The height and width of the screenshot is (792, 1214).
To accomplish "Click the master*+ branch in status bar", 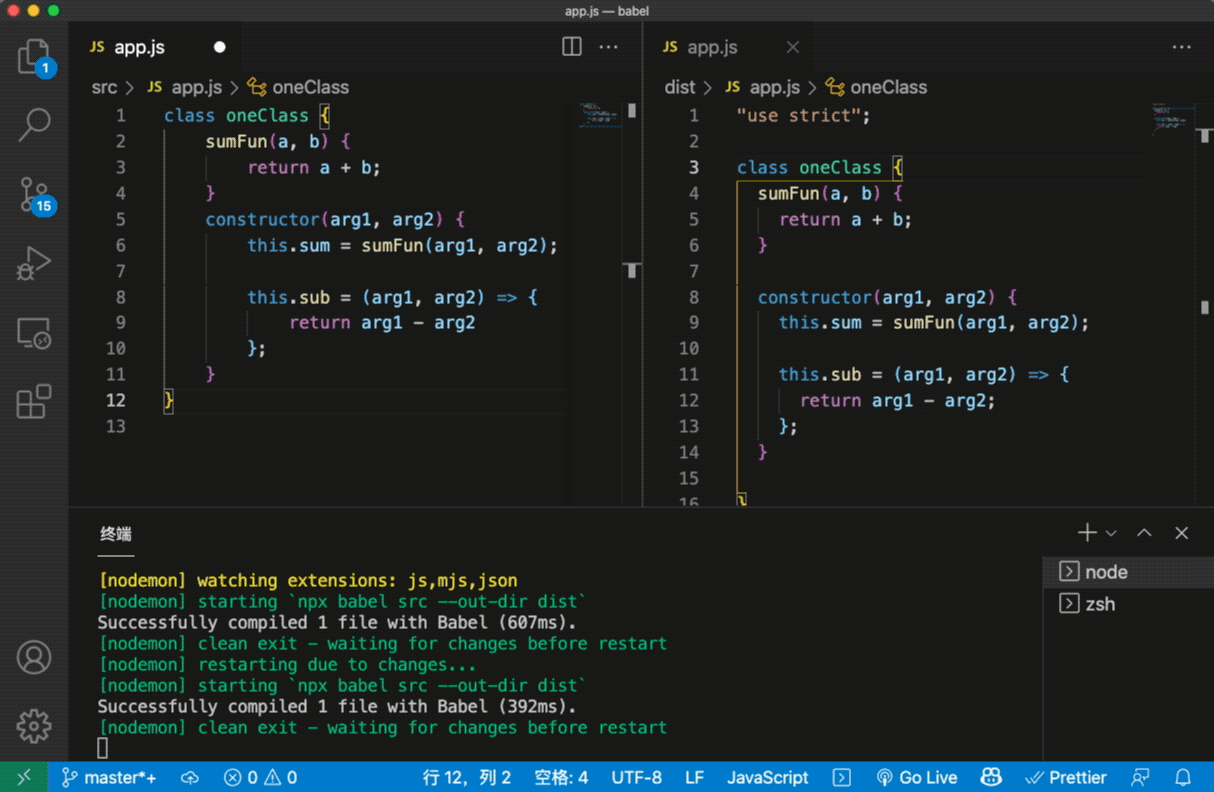I will click(109, 777).
